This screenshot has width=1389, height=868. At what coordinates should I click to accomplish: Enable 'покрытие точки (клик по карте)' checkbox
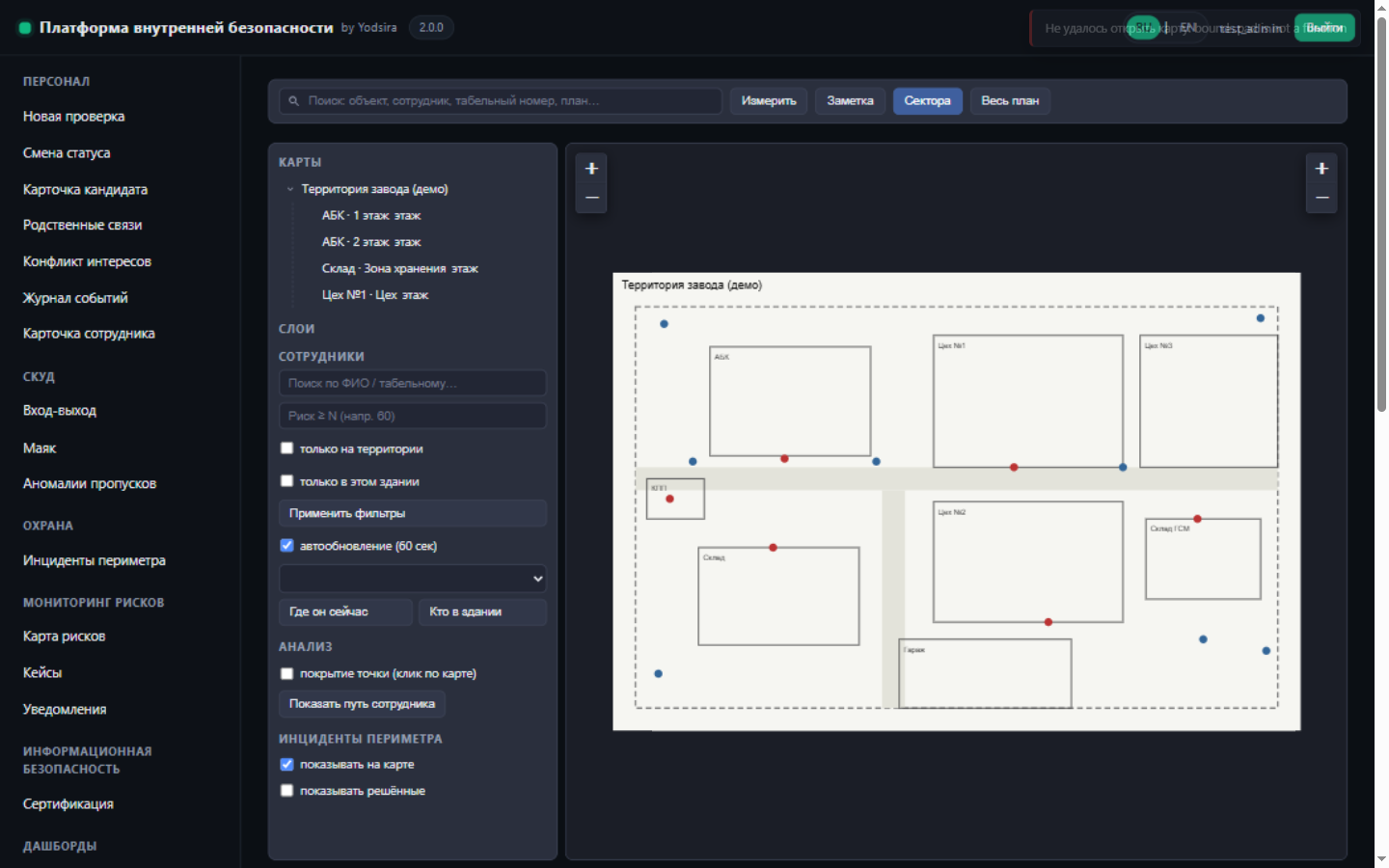click(x=286, y=673)
